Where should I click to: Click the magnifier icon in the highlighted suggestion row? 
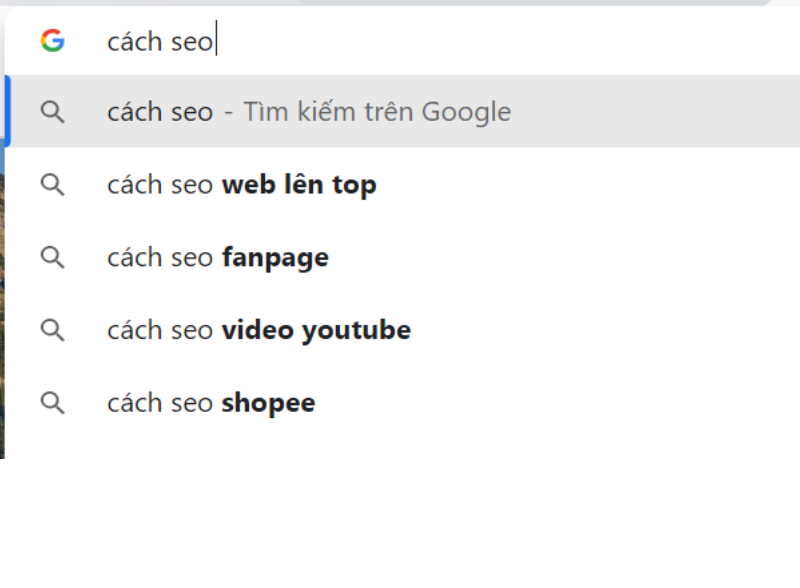(52, 112)
